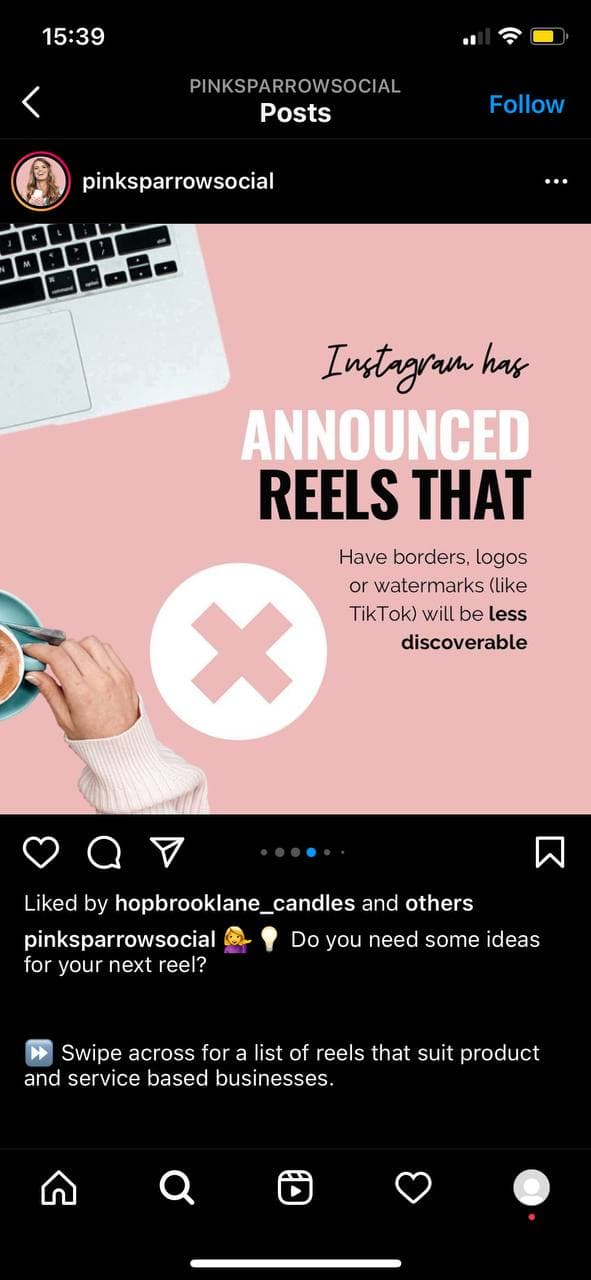Tap the active blue carousel dot indicator
The width and height of the screenshot is (591, 1280).
coord(311,852)
